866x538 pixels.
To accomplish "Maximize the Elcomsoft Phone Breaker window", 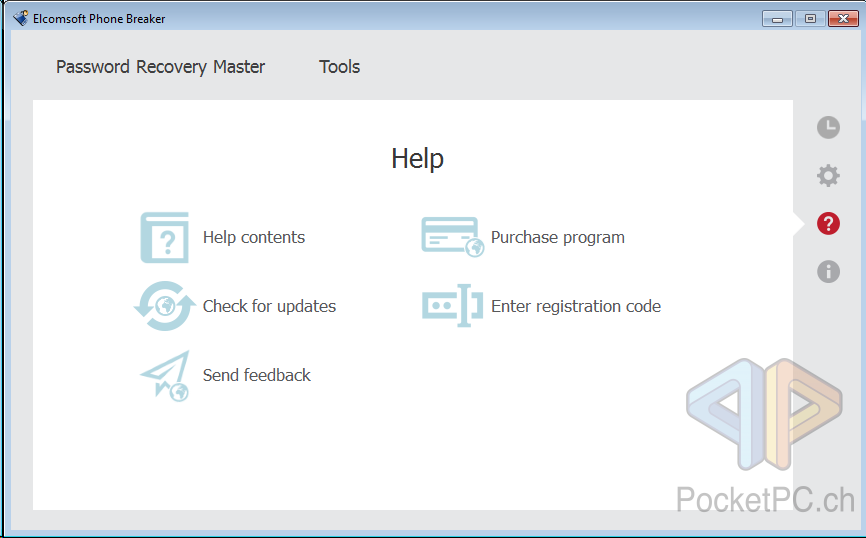I will tap(810, 19).
